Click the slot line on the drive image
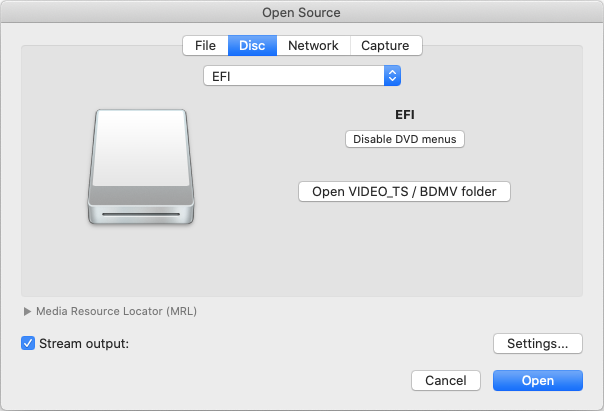604x411 pixels. [140, 215]
